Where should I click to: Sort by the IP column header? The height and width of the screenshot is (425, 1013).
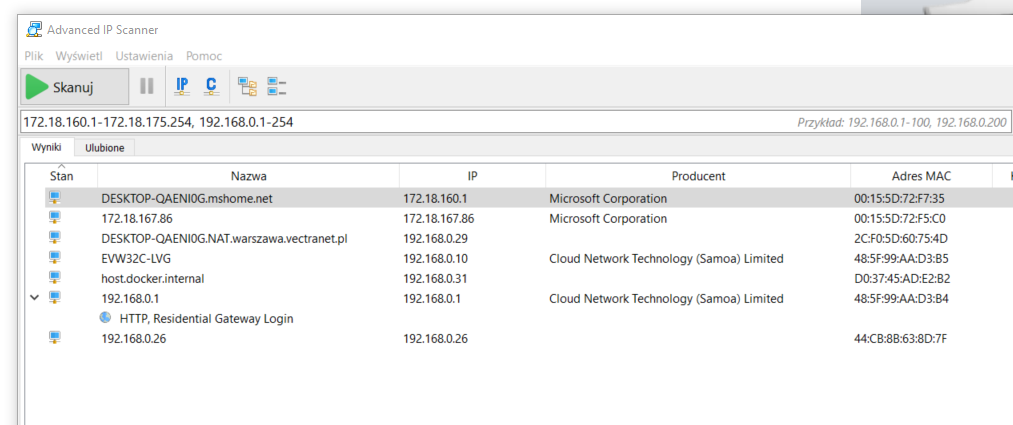click(x=472, y=176)
